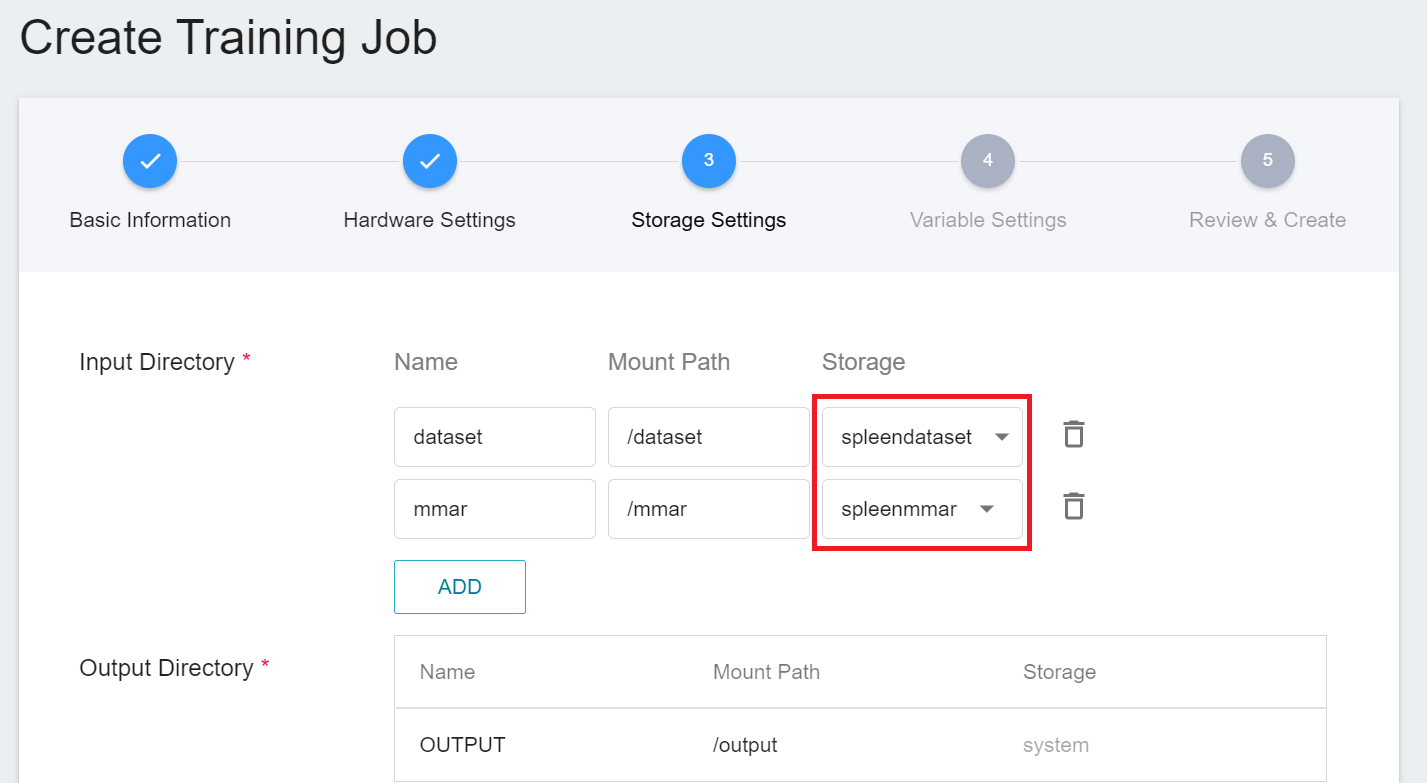
Task: Click the Basic Information step checkmark circle
Action: (150, 161)
